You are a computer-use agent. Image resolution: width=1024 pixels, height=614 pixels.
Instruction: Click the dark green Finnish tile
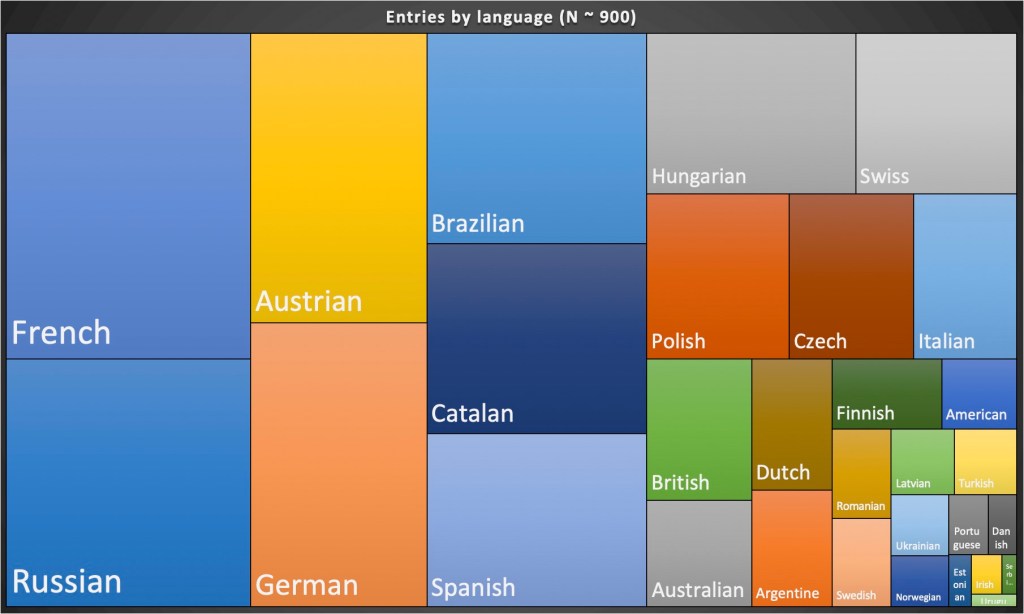[886, 393]
